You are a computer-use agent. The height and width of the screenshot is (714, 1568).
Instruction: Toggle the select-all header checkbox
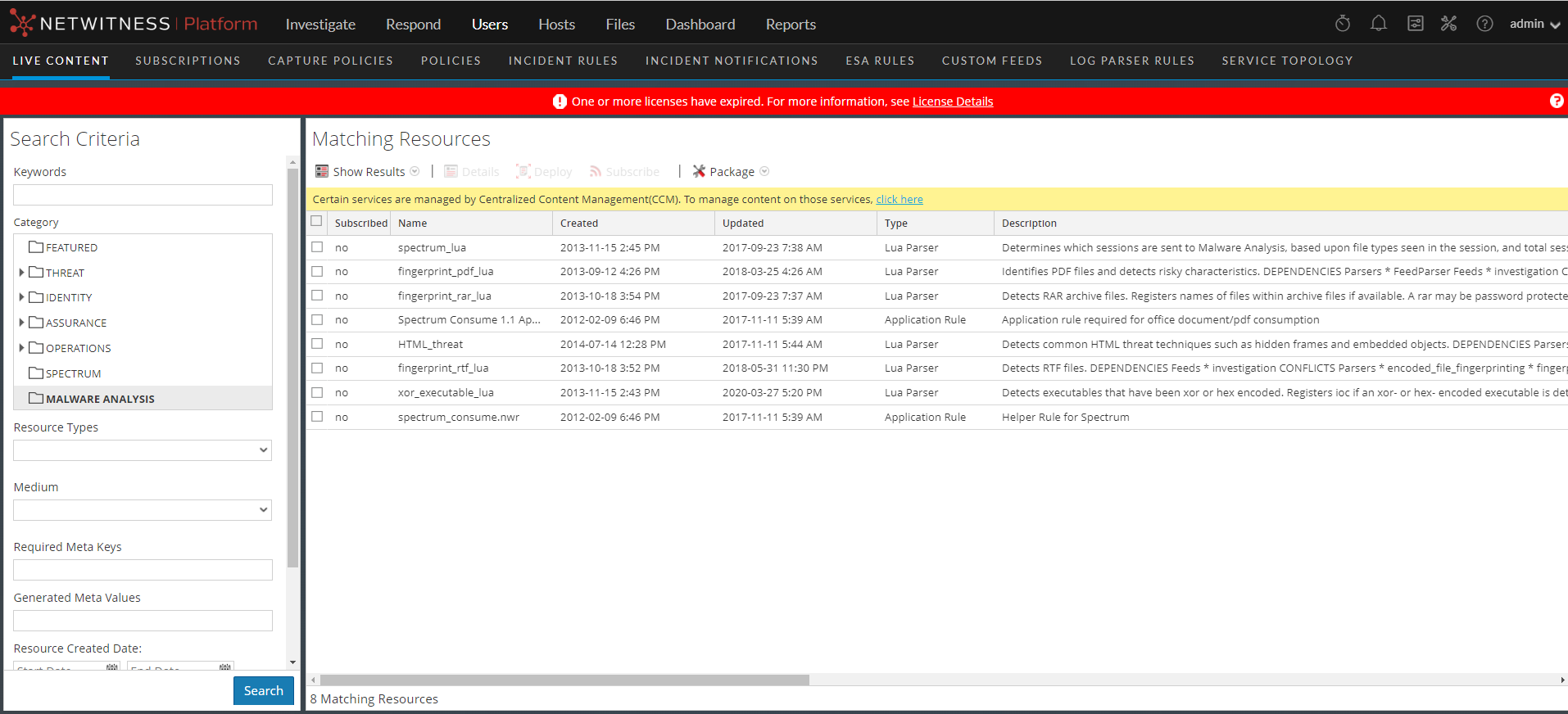point(316,222)
